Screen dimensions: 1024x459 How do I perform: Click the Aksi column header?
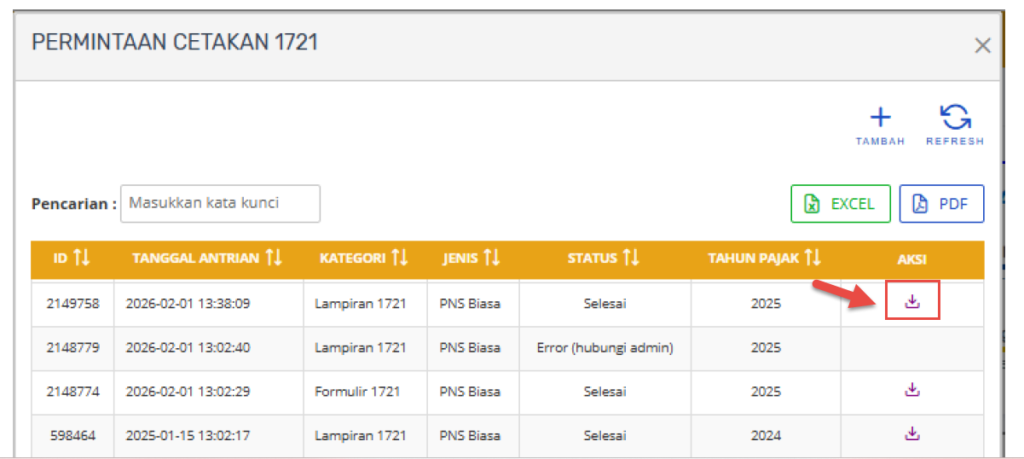coord(911,259)
